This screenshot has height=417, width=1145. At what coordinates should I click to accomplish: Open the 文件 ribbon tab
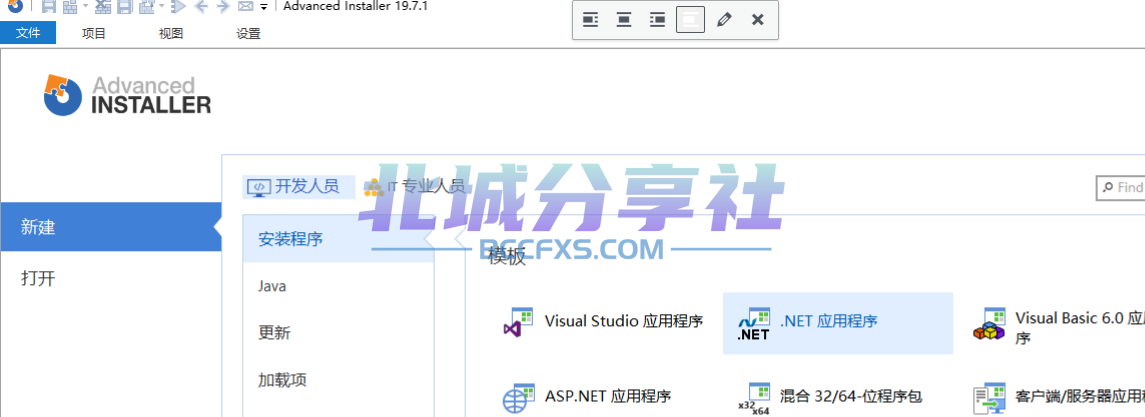(x=28, y=33)
